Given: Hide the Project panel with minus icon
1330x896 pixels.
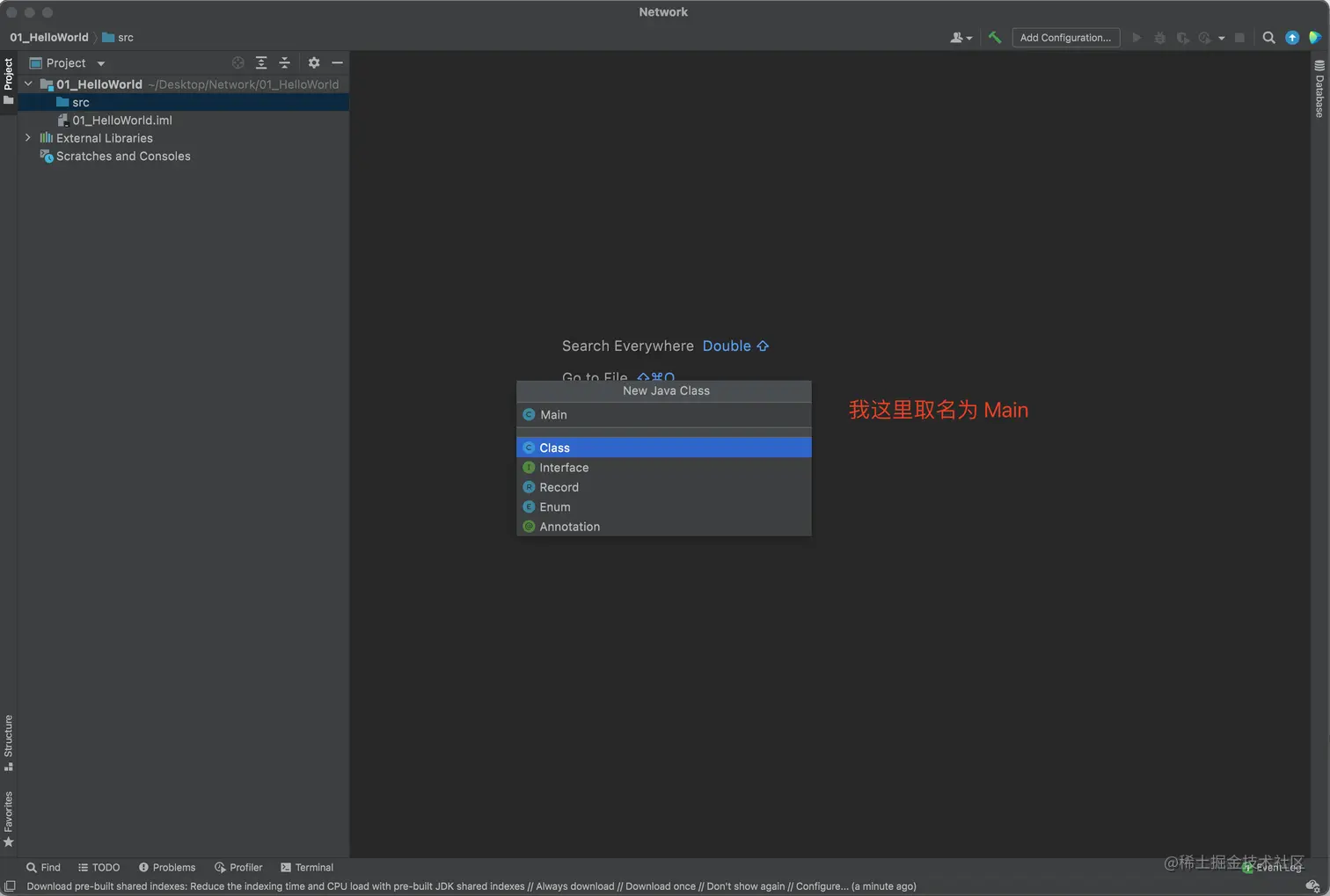Looking at the screenshot, I should coord(337,63).
